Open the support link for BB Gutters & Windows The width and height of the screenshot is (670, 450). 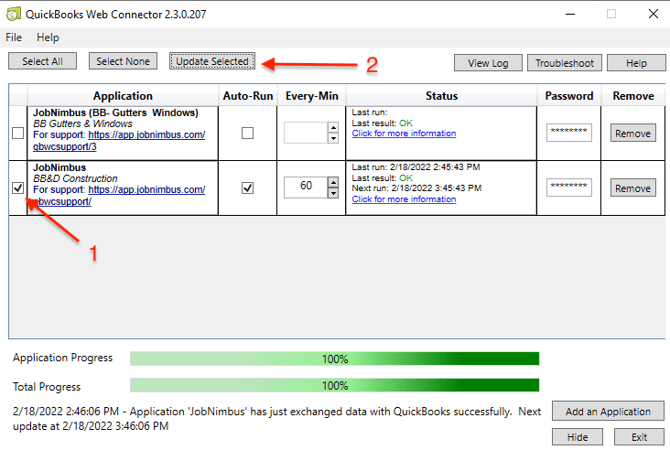point(147,135)
